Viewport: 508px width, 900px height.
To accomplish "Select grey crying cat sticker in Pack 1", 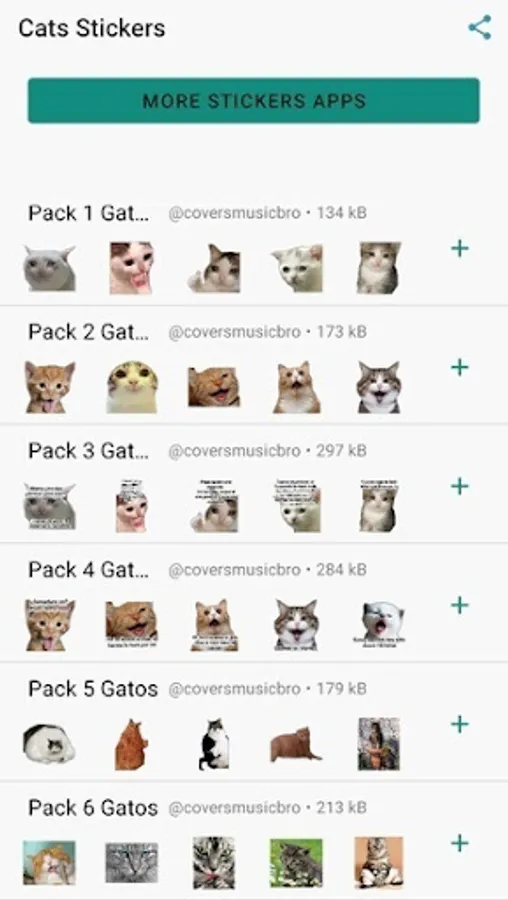I will click(49, 268).
